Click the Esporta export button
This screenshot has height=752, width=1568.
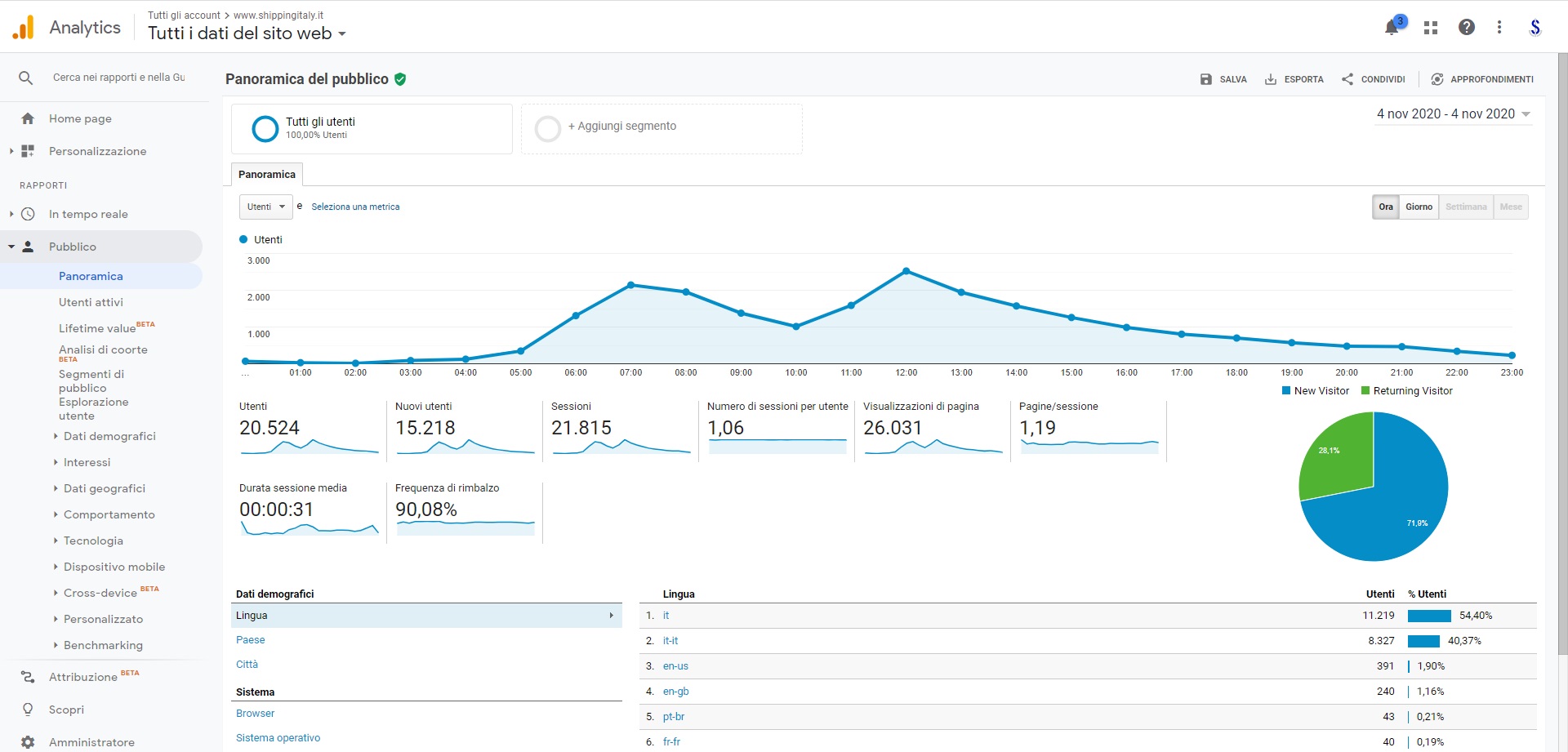point(1294,79)
